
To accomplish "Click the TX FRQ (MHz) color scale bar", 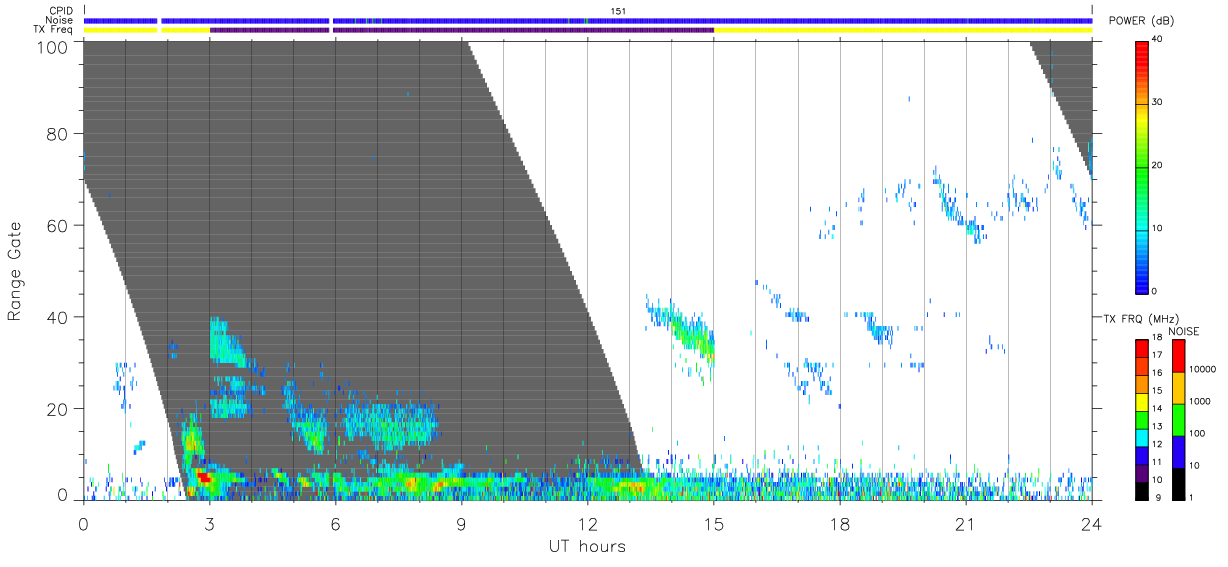I will coord(1142,418).
